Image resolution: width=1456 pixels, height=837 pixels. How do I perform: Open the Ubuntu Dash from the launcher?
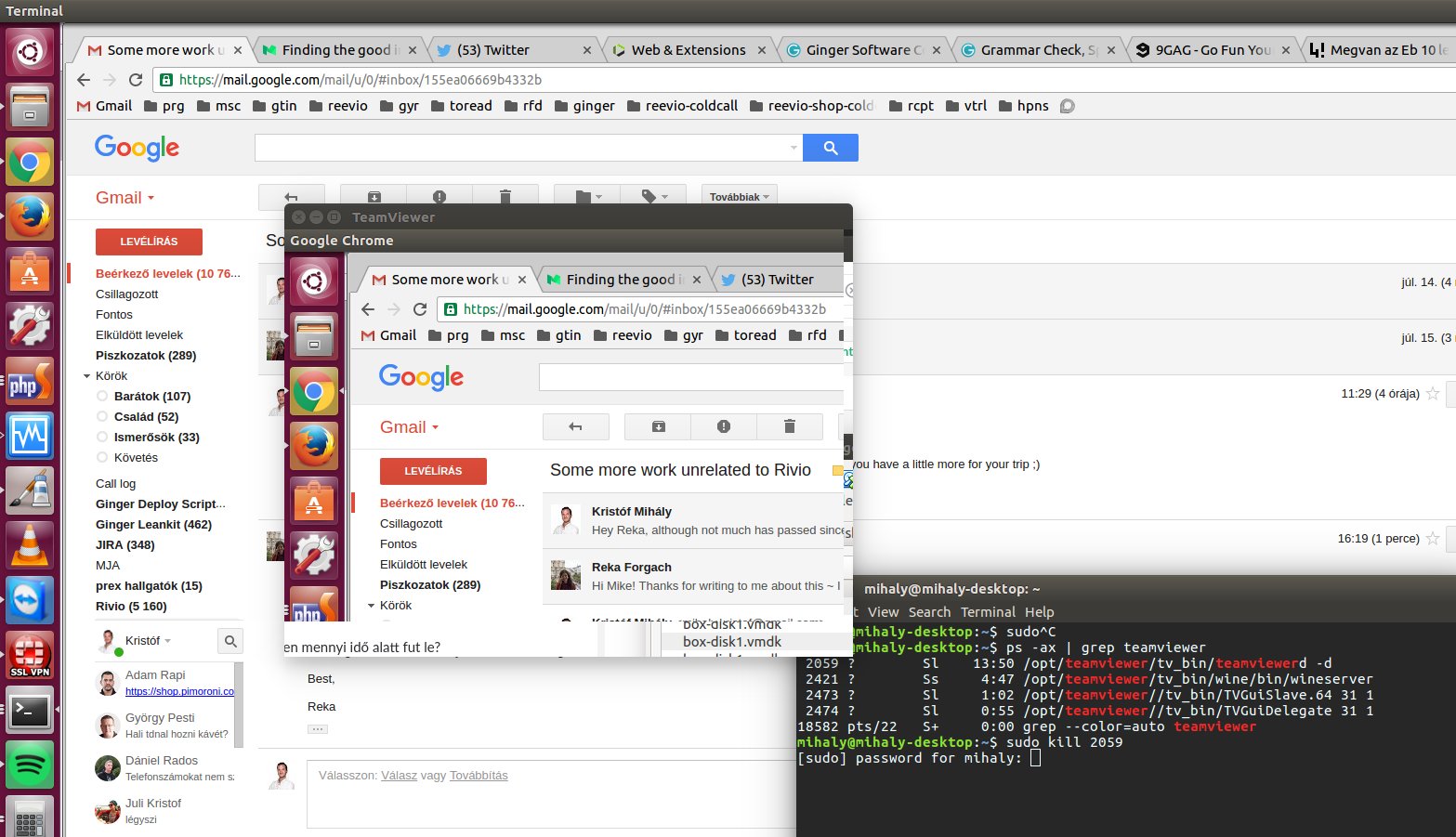pos(30,51)
